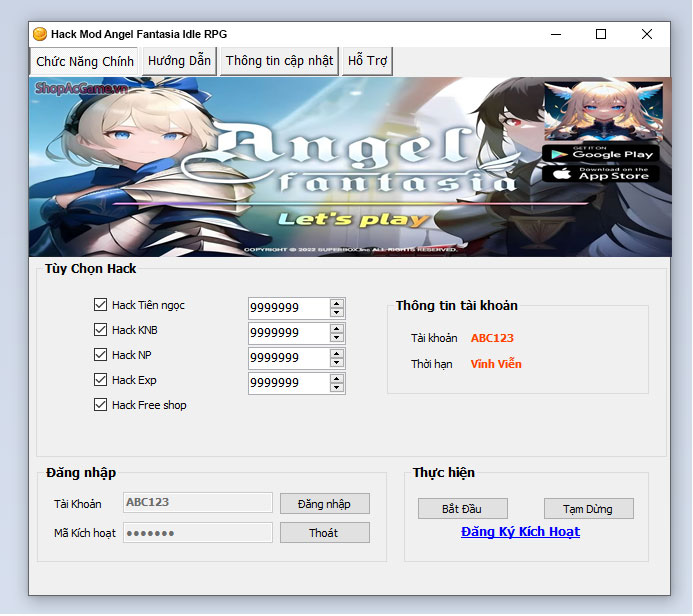
Task: Uncheck the Hack Tiên ngọc checkbox
Action: [x=100, y=305]
